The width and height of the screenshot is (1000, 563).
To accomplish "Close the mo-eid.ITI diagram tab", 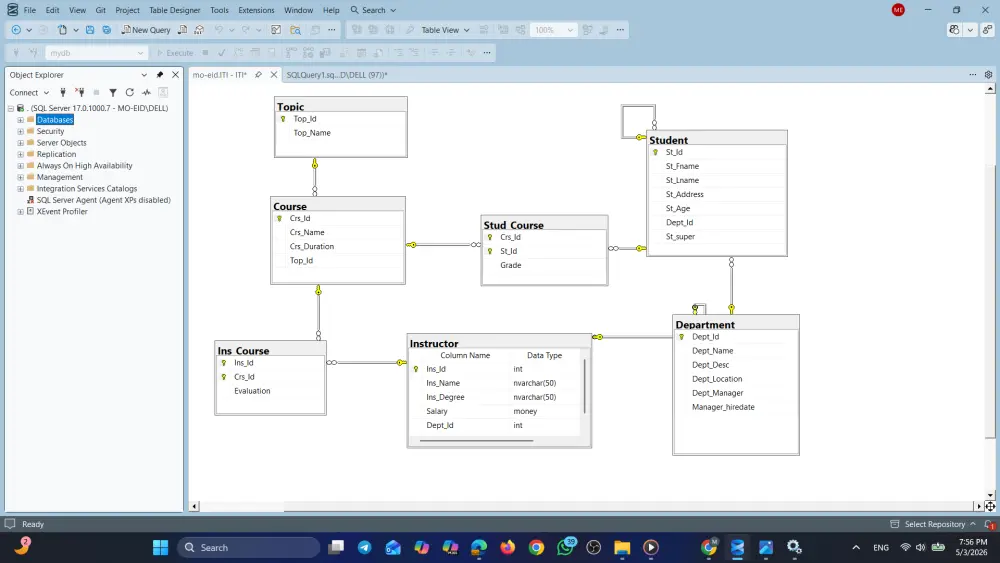I will [x=274, y=75].
